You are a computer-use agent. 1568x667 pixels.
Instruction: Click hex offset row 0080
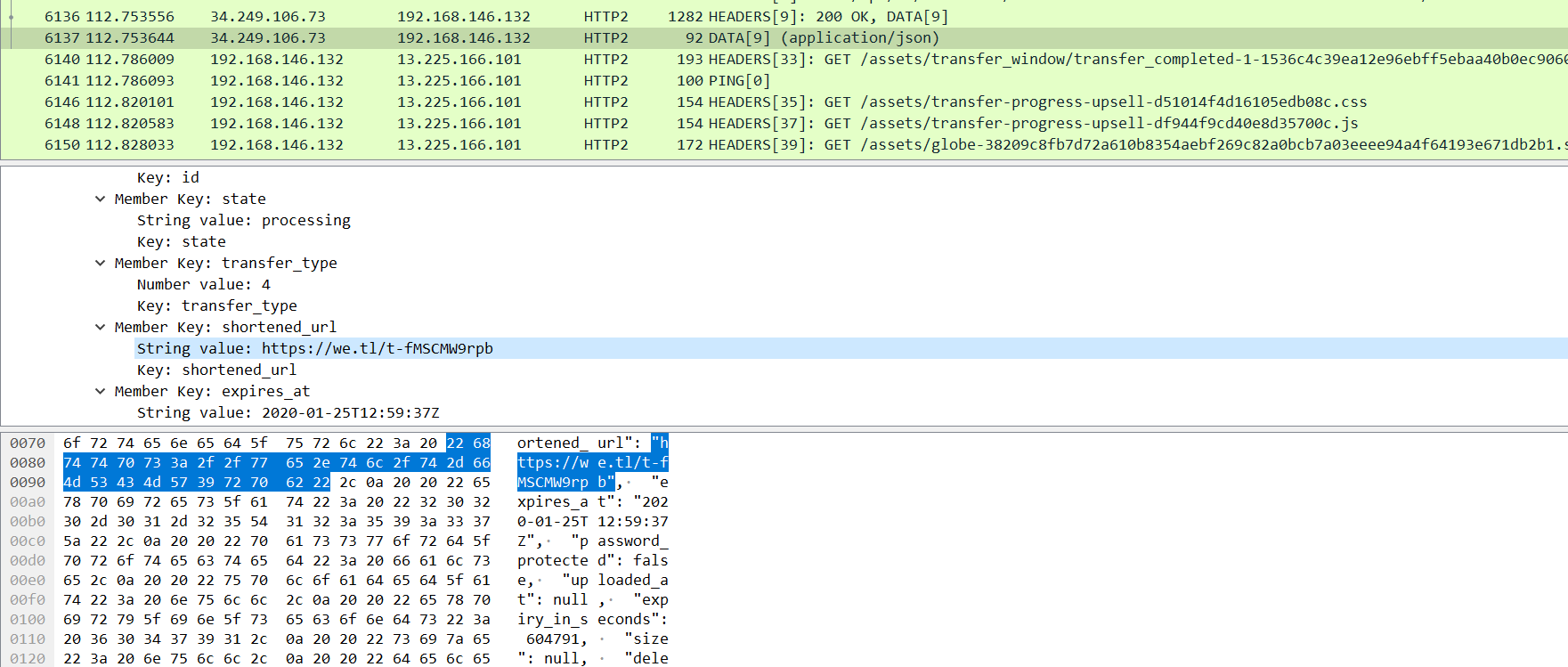pos(28,462)
